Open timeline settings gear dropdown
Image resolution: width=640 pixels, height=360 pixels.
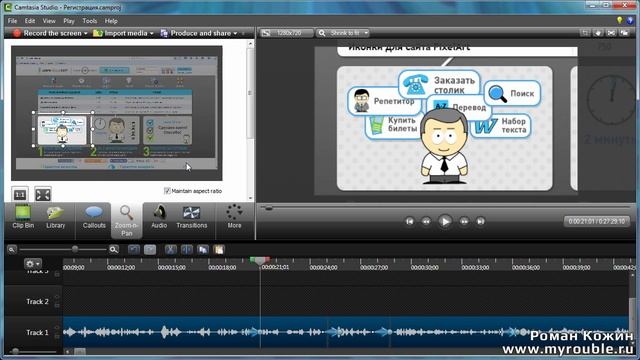pyautogui.click(x=33, y=264)
